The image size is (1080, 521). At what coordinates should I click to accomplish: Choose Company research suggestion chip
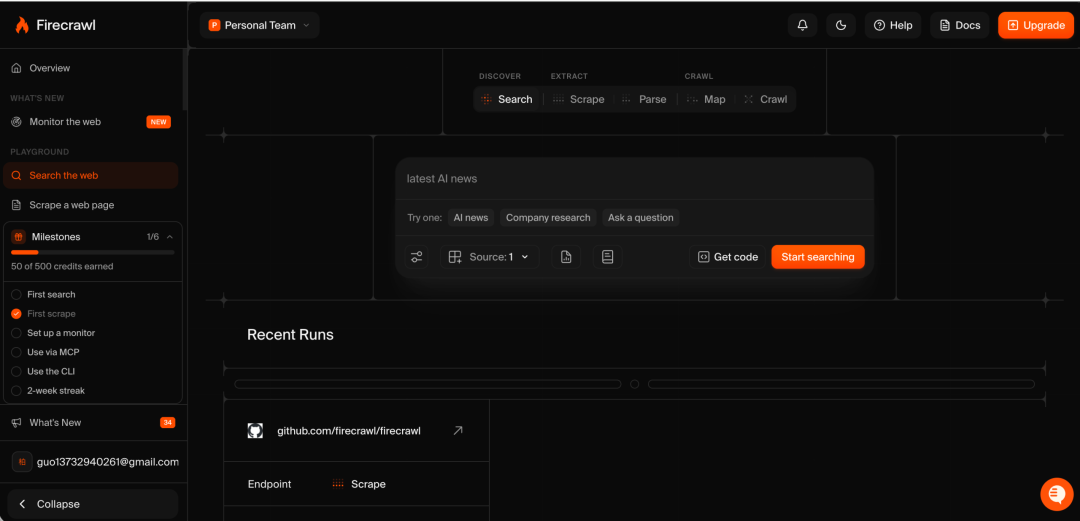coord(548,218)
